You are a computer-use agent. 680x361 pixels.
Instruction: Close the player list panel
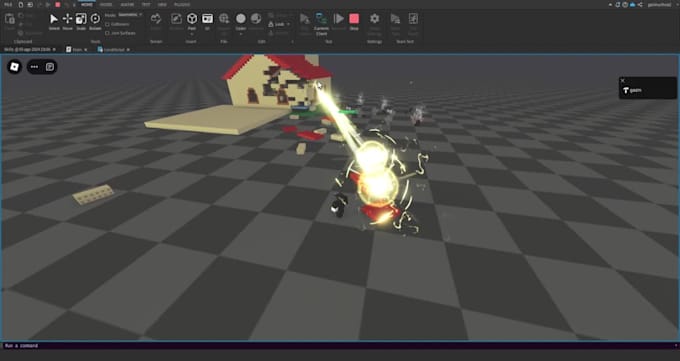pyautogui.click(x=622, y=80)
